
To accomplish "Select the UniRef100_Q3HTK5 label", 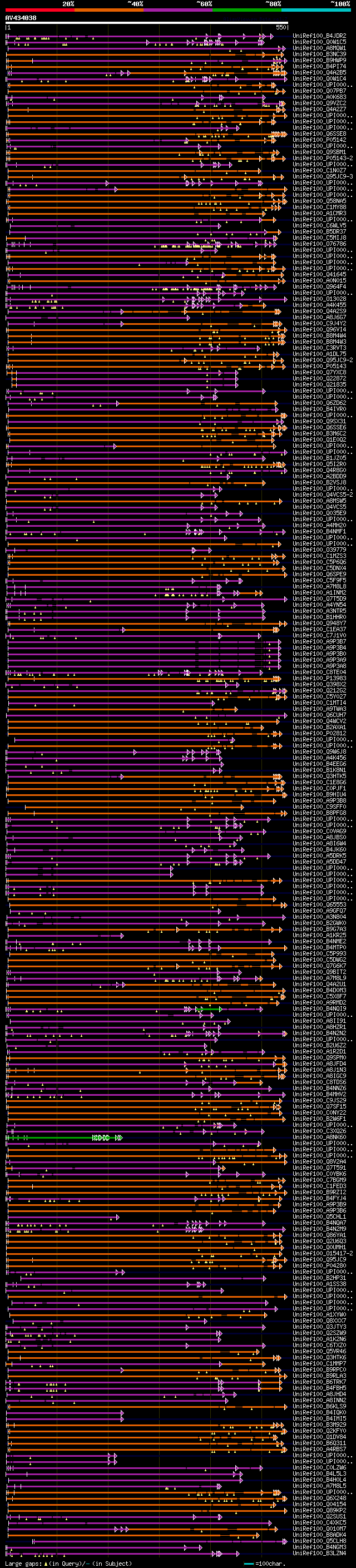I will (319, 776).
